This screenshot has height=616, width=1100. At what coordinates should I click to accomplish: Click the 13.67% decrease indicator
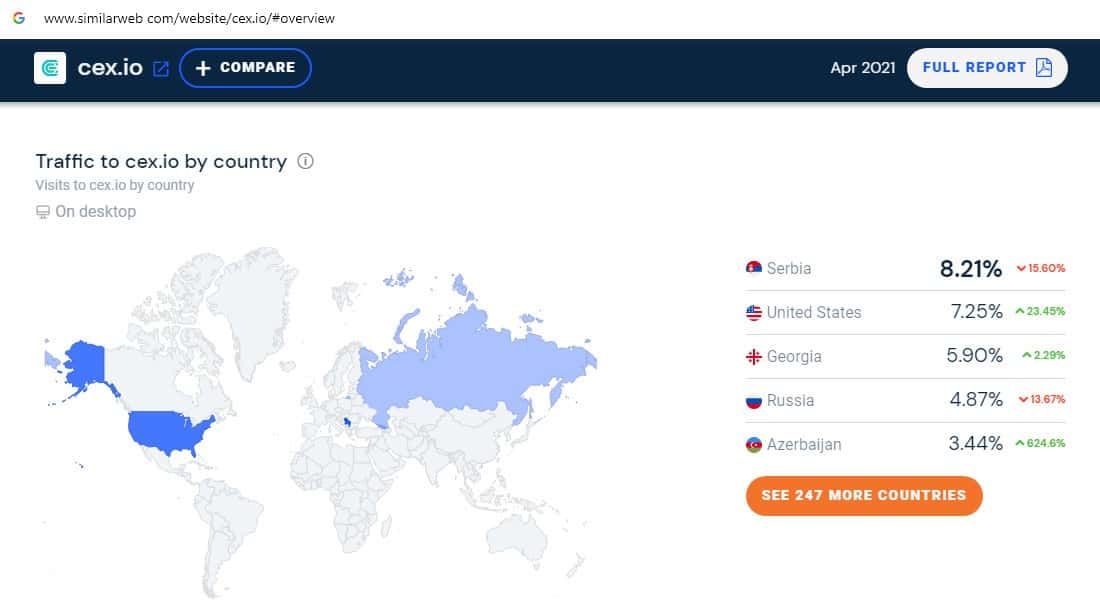point(1042,399)
